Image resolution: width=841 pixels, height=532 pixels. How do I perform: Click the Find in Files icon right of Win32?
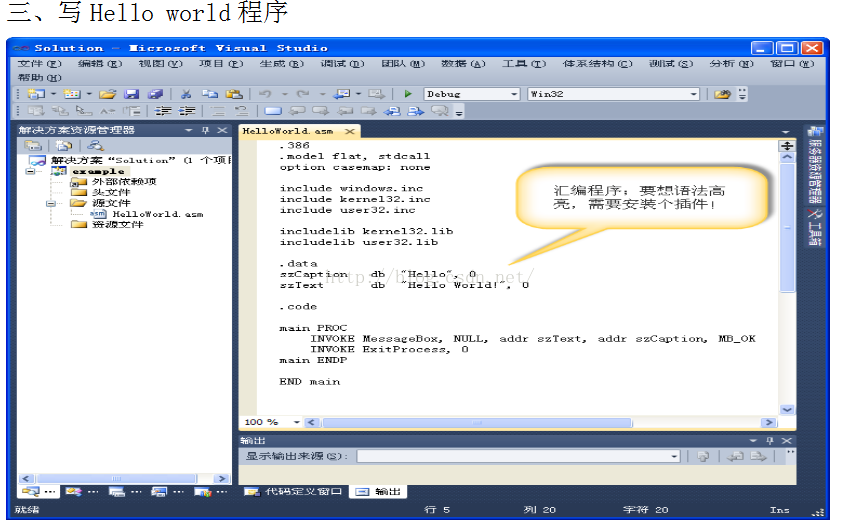(722, 94)
